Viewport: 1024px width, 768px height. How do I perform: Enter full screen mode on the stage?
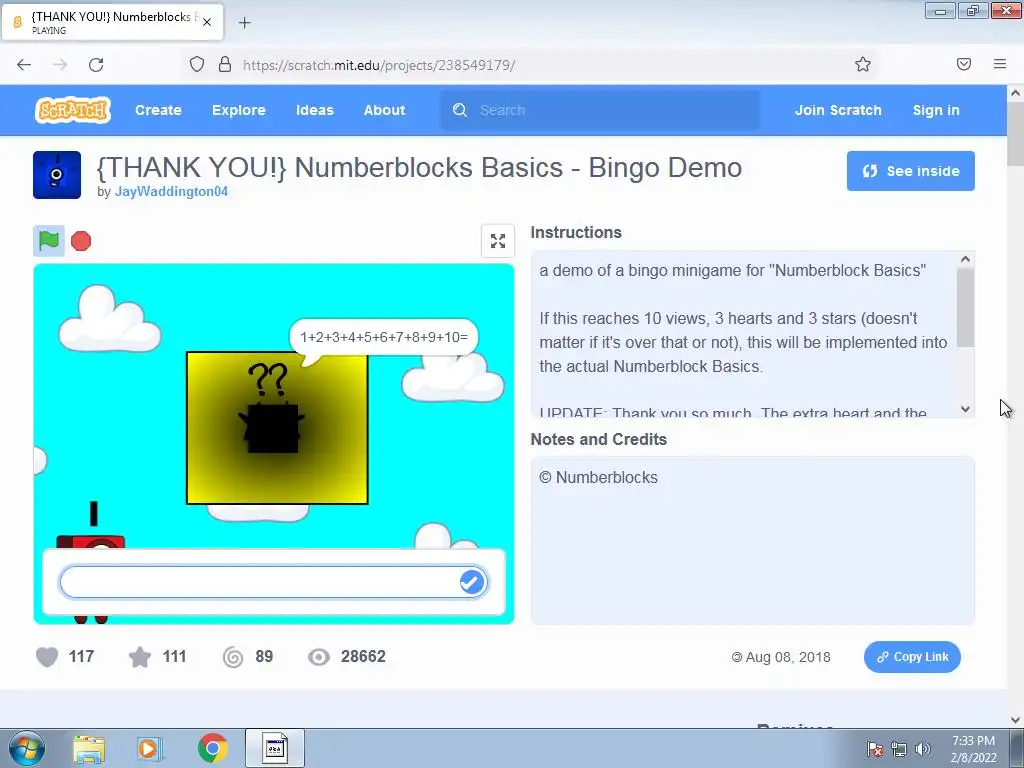pos(498,241)
